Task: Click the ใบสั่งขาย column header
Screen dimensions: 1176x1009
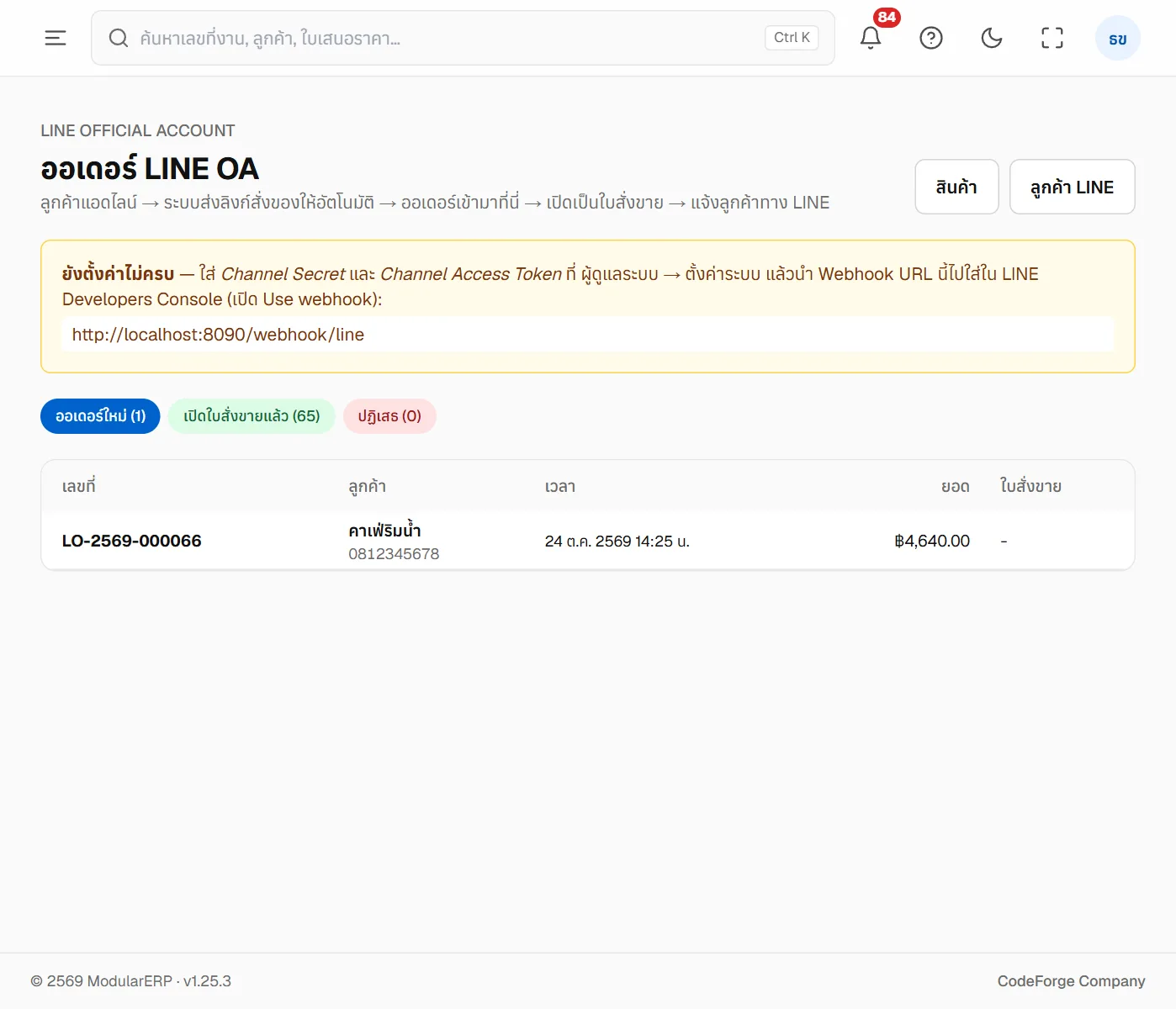Action: pyautogui.click(x=1030, y=486)
